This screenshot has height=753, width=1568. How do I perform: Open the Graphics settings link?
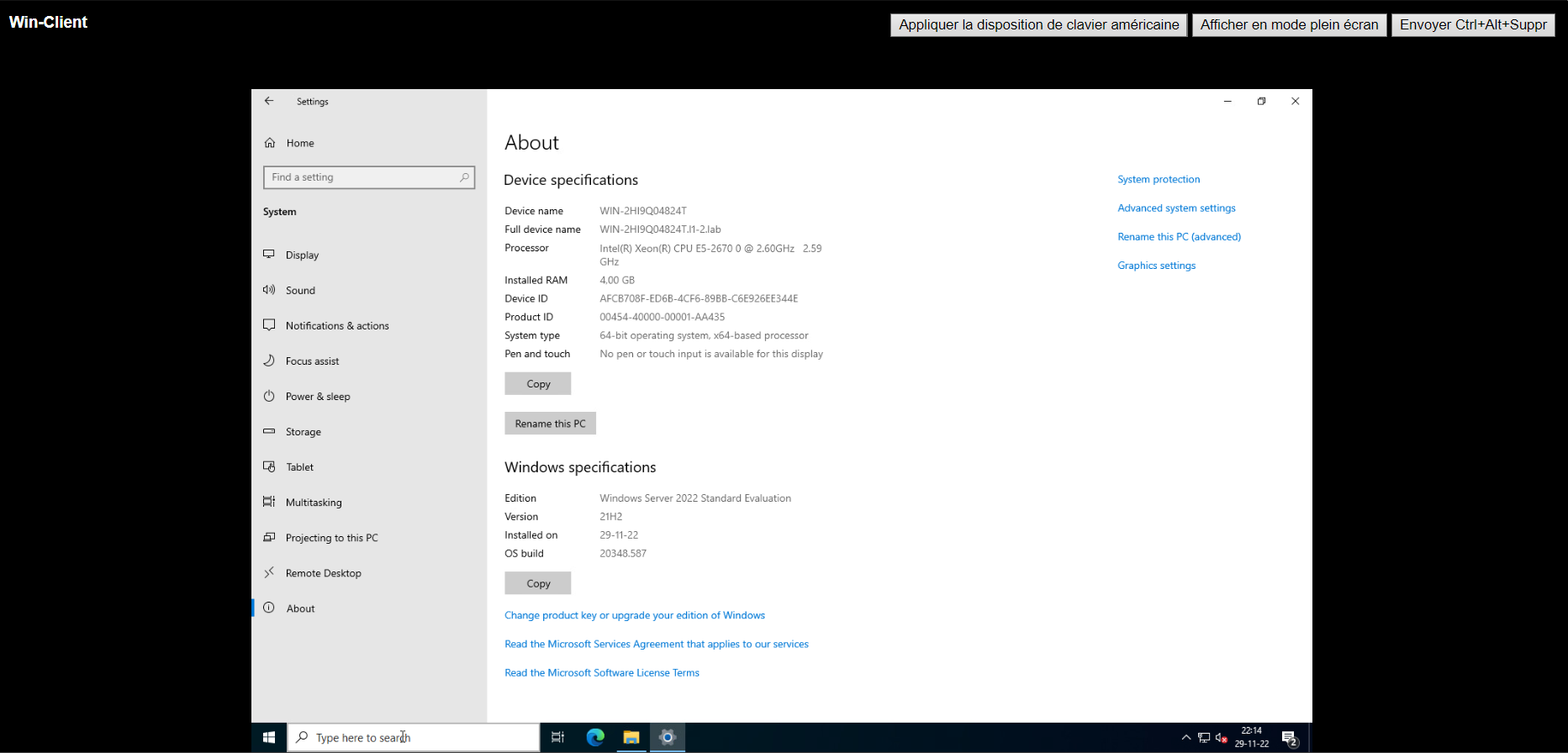[x=1156, y=265]
